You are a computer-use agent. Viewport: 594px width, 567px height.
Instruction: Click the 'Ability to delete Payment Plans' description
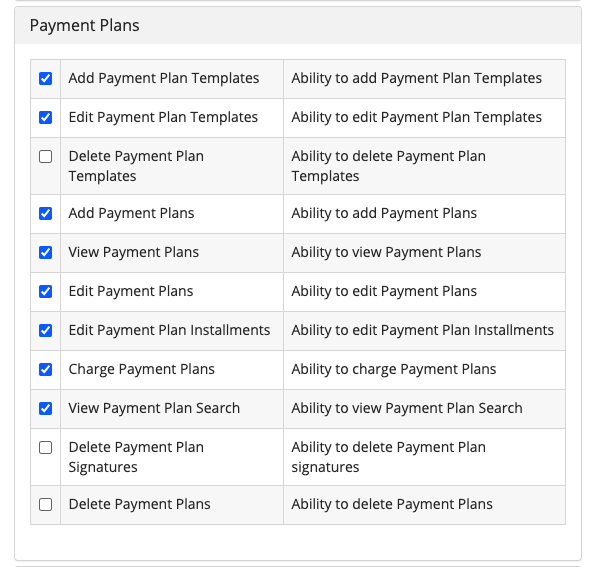(x=392, y=504)
